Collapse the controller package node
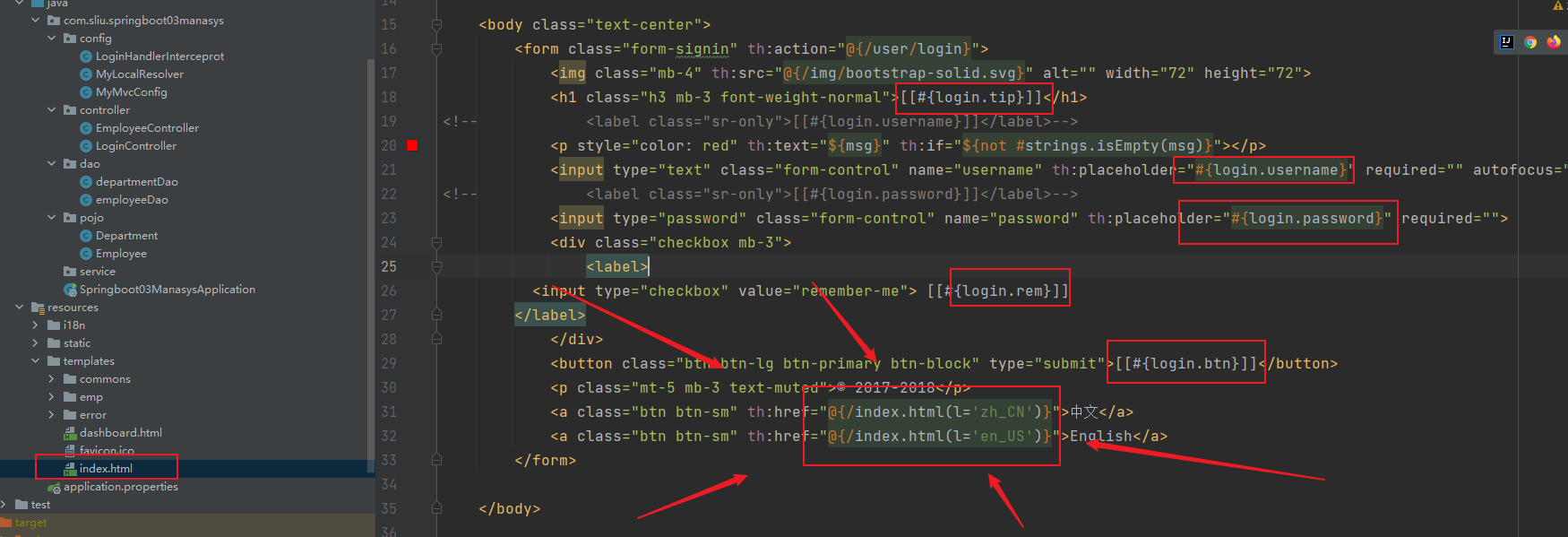1568x537 pixels. click(x=52, y=110)
